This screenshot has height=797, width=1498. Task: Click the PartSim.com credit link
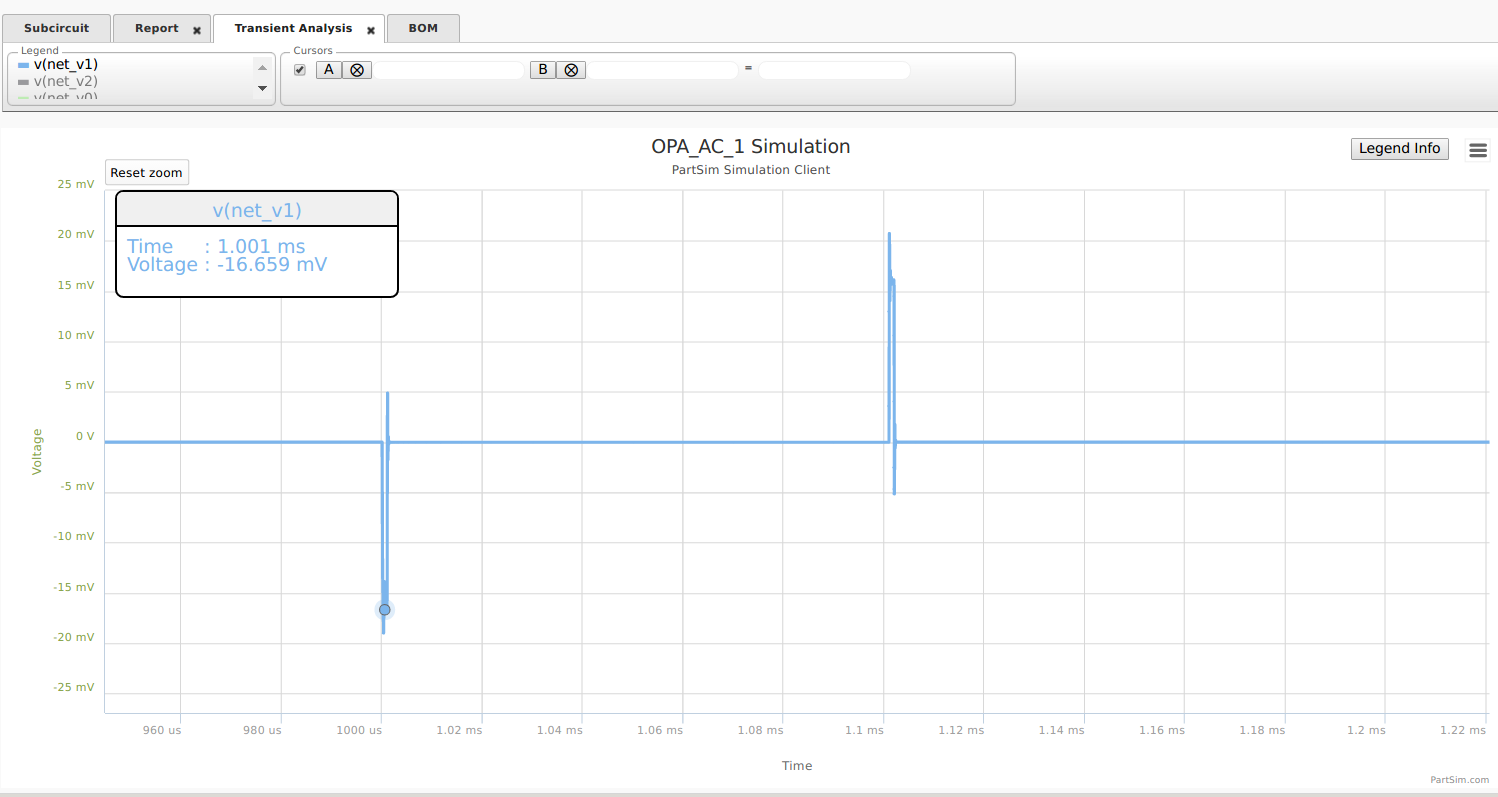coord(1459,780)
